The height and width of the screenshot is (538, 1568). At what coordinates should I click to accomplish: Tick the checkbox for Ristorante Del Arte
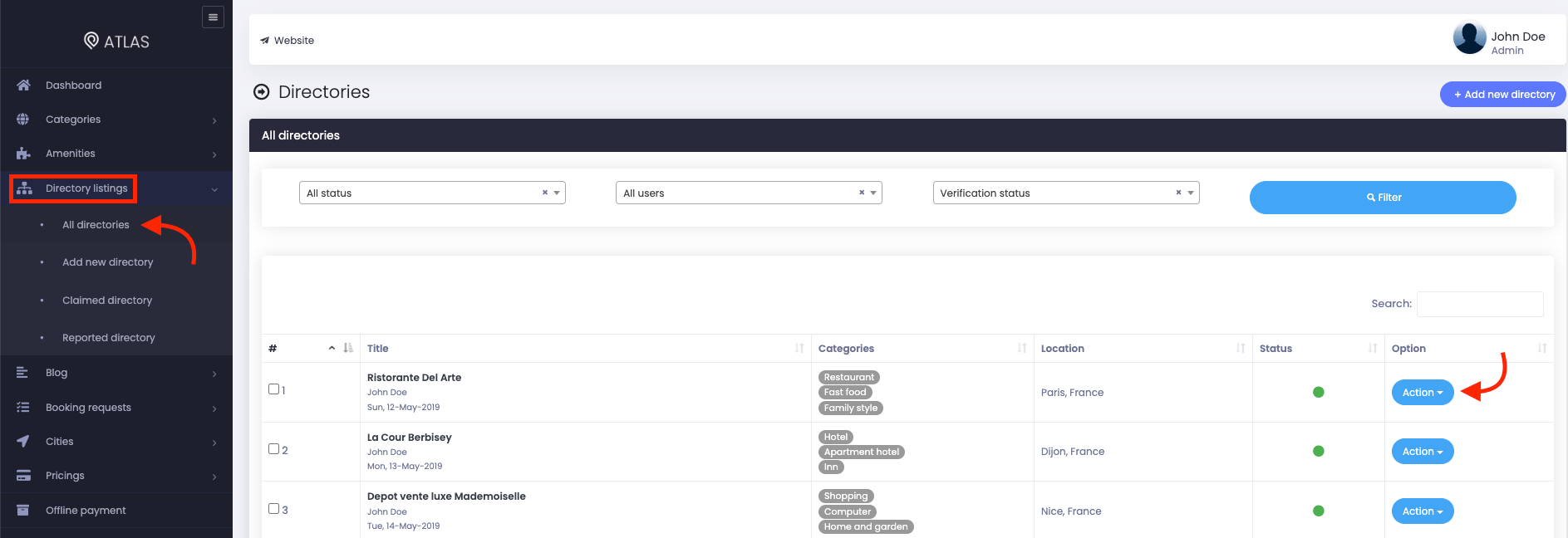coord(273,389)
